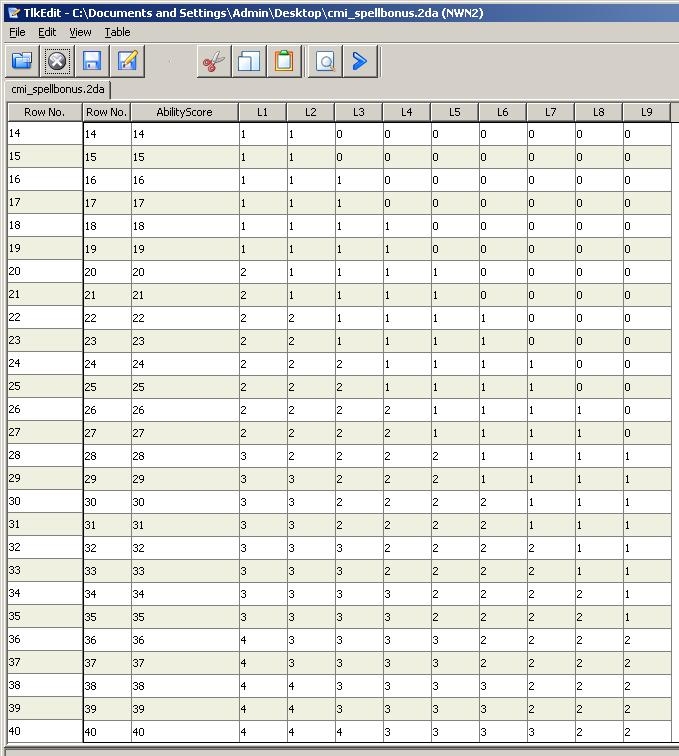This screenshot has width=679, height=756.
Task: Click the AbilityScore column header
Action: pyautogui.click(x=184, y=112)
